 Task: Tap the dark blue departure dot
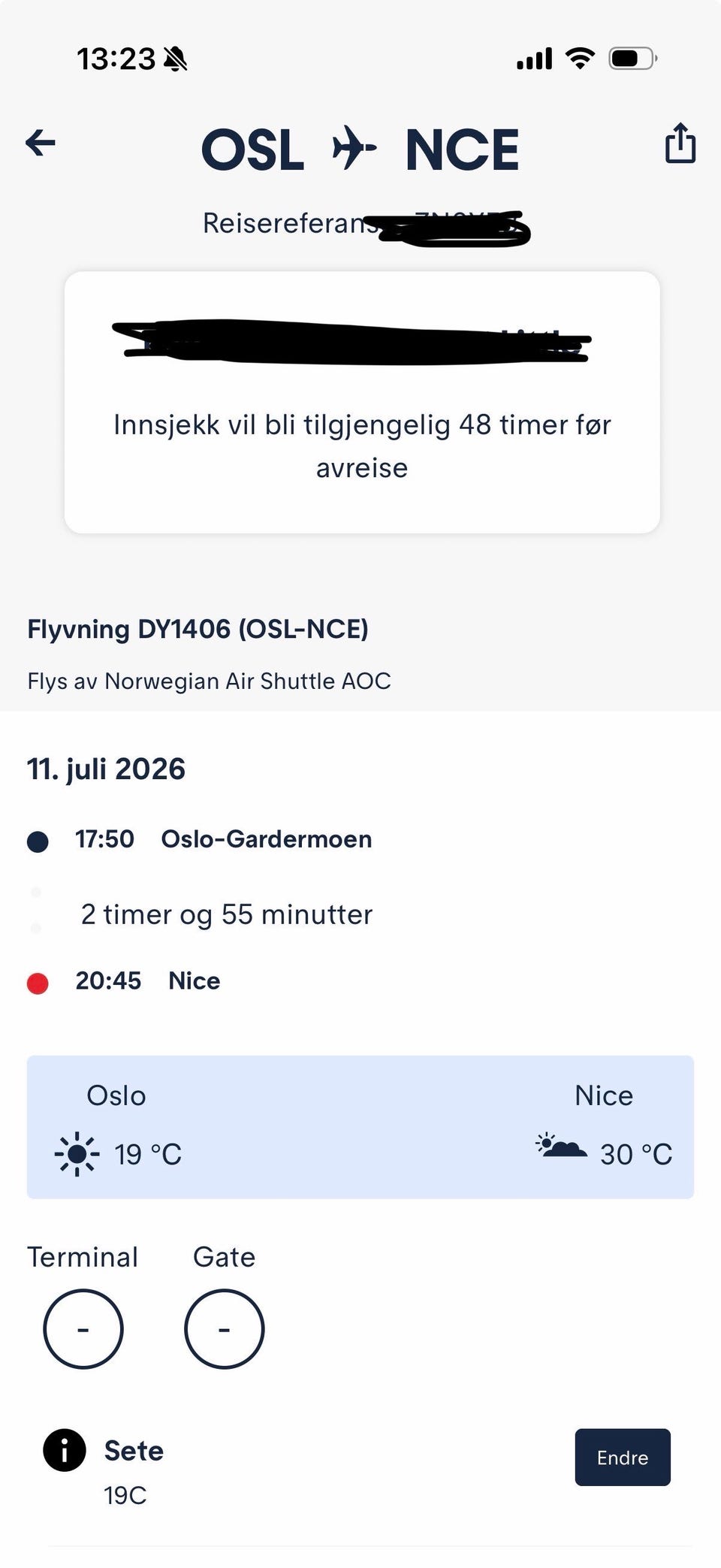(x=38, y=841)
